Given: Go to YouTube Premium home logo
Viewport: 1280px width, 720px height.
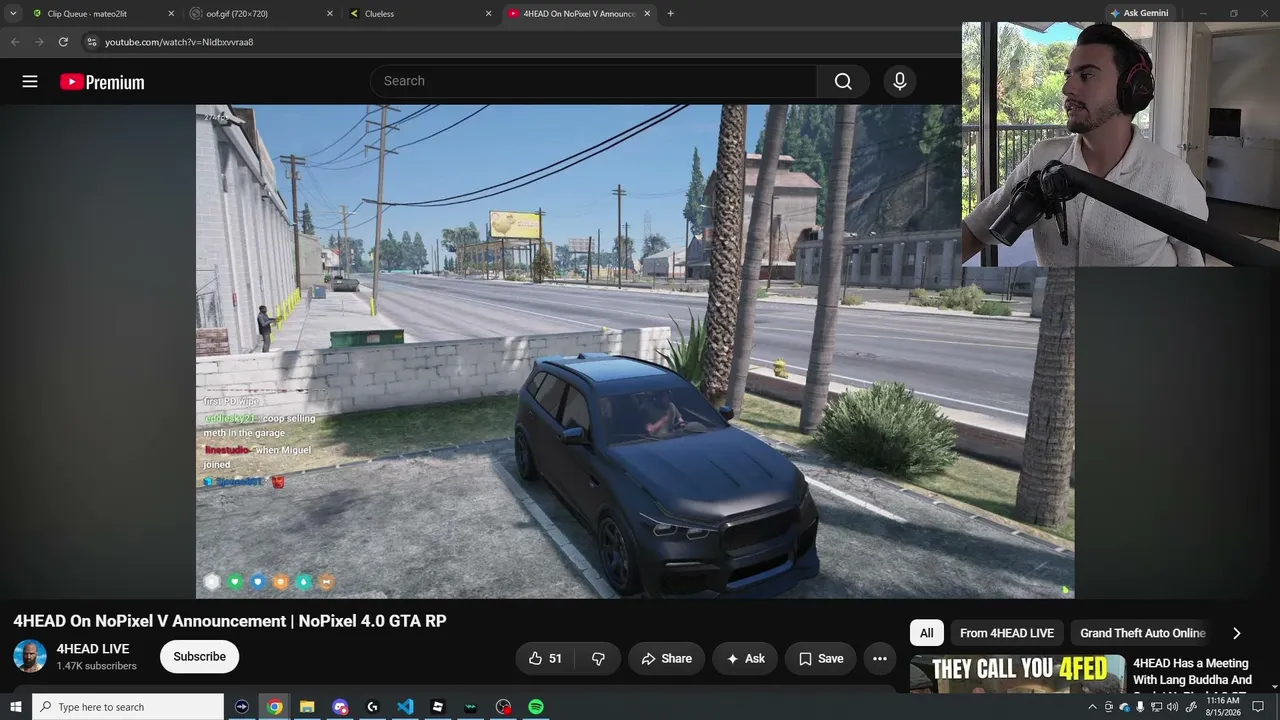Looking at the screenshot, I should pyautogui.click(x=102, y=82).
